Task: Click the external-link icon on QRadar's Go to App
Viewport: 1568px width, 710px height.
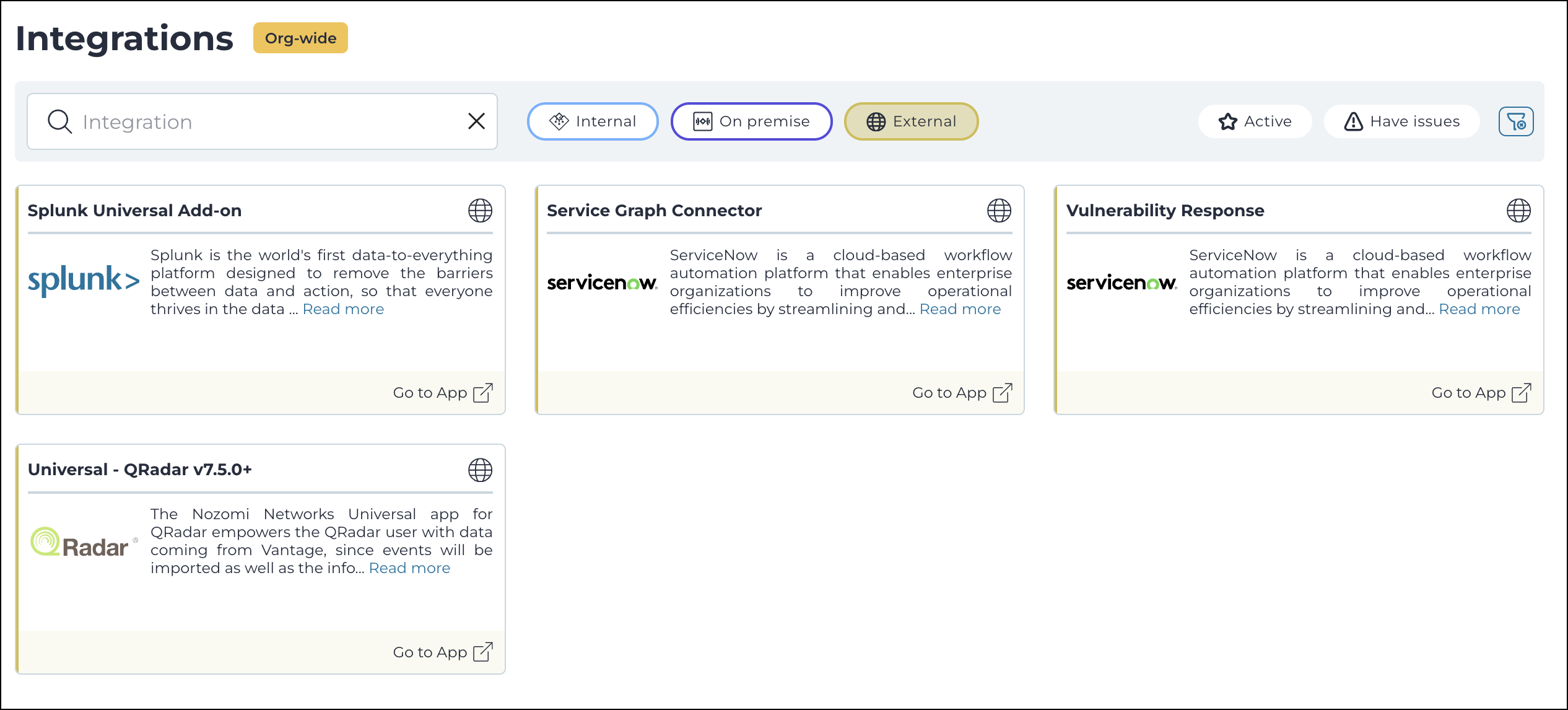Action: click(483, 651)
